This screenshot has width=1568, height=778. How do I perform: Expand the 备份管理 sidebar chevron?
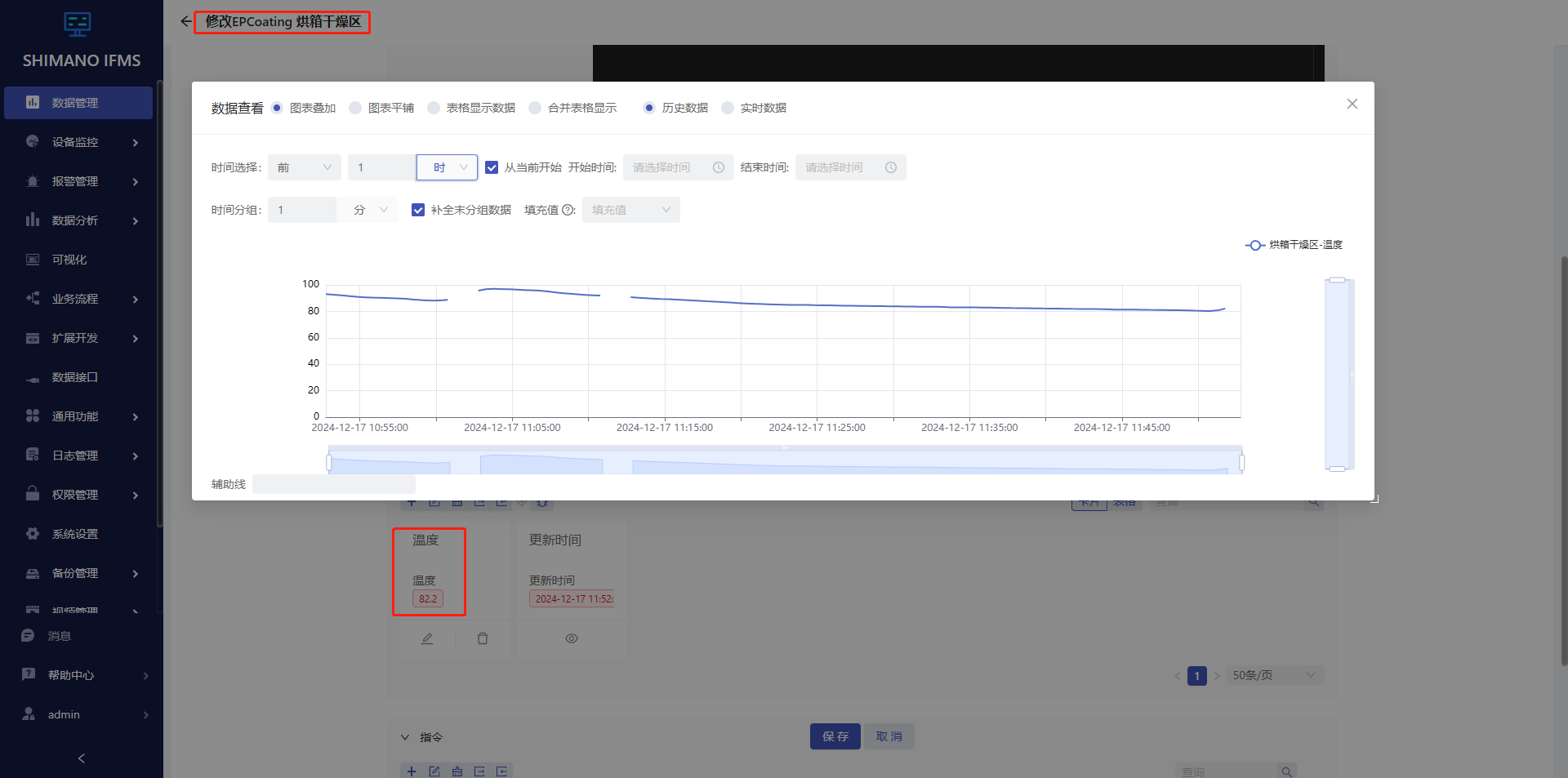(136, 574)
